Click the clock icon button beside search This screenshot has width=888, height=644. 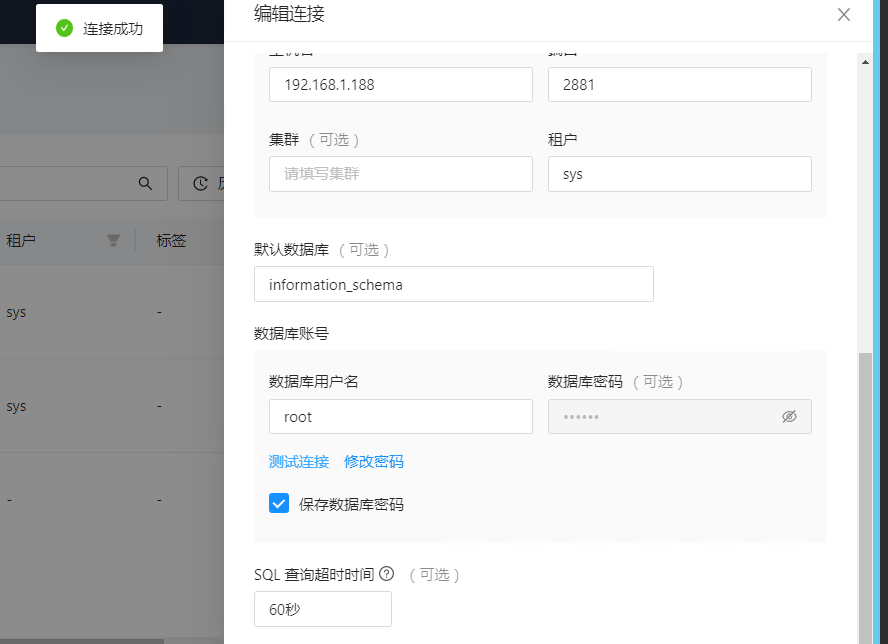tap(201, 183)
